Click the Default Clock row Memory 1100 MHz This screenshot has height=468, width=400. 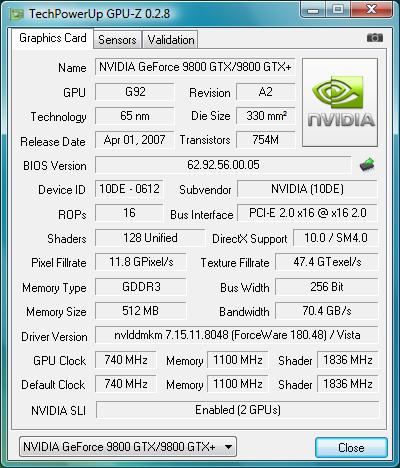click(x=237, y=384)
